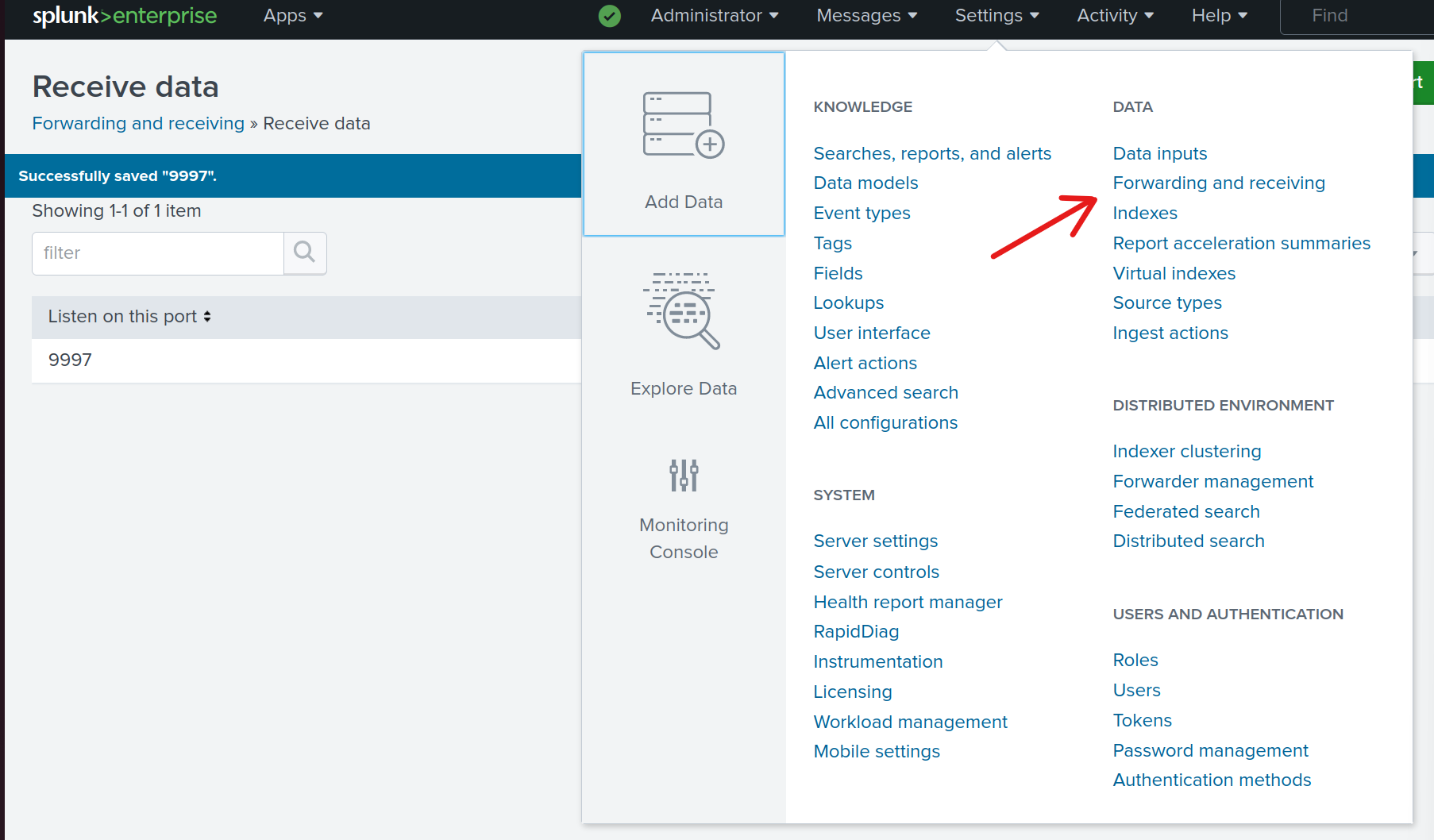Open the Indexes settings link

[x=1144, y=214]
